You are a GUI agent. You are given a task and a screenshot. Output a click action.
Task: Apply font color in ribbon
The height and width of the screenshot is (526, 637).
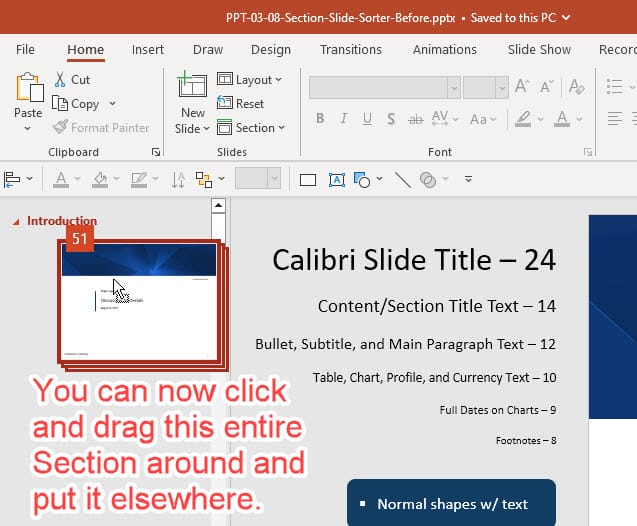562,119
